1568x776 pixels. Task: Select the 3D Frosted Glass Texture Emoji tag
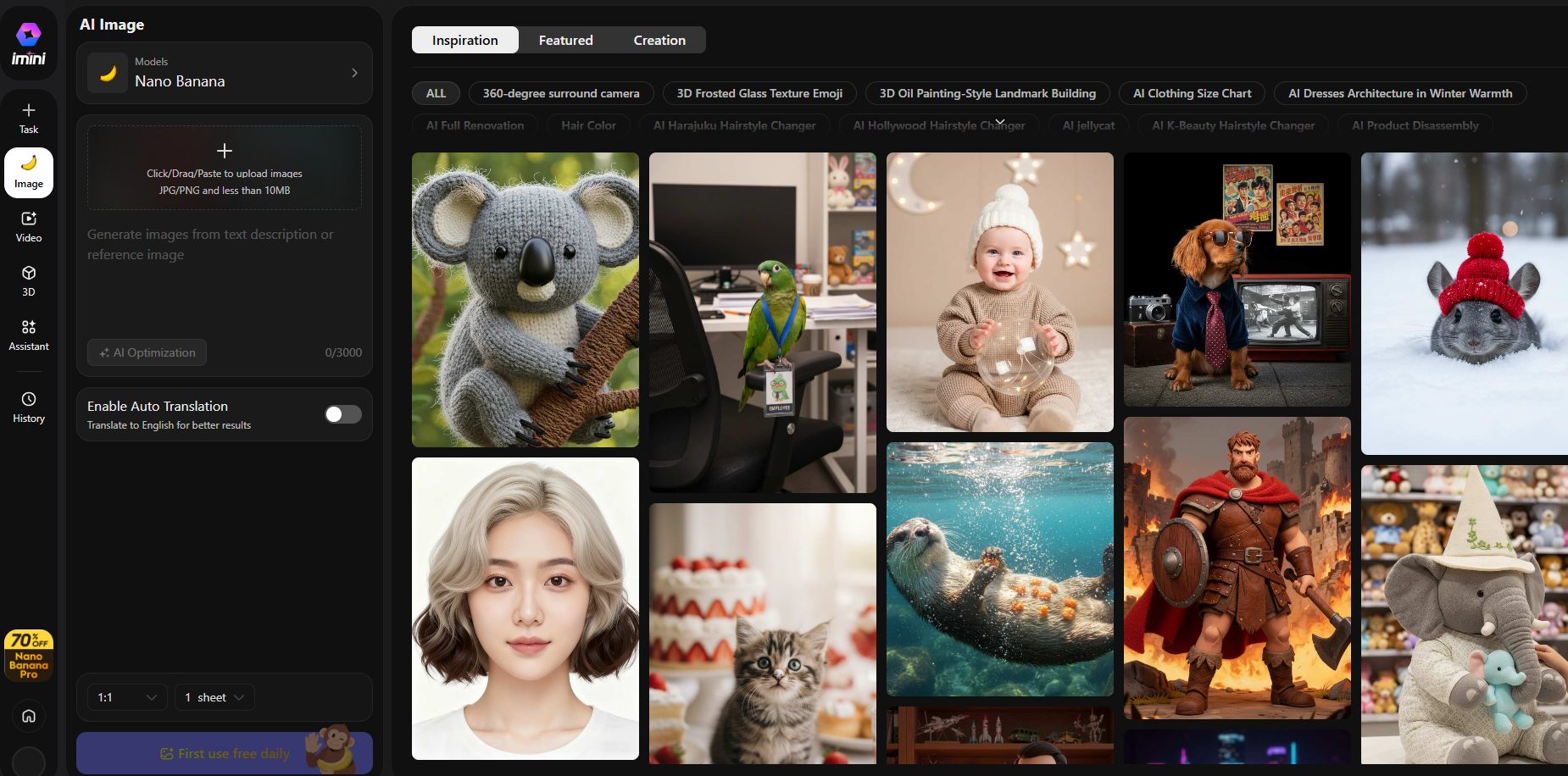click(x=759, y=93)
